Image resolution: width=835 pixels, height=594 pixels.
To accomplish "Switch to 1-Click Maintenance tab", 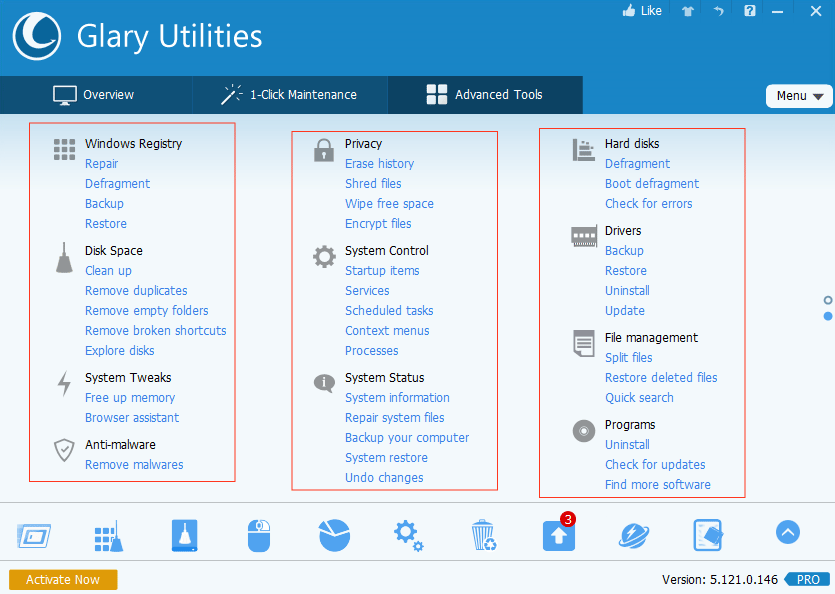I will 290,95.
